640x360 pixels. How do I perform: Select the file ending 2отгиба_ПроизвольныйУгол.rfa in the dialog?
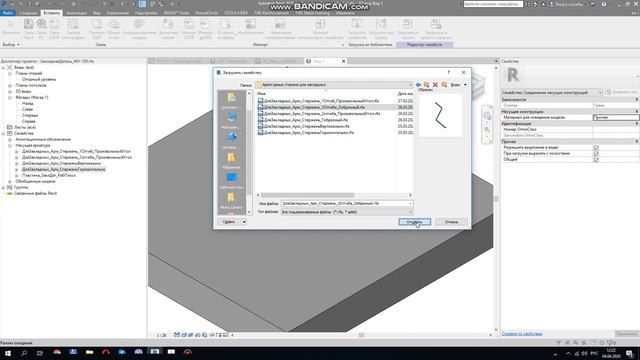click(x=319, y=113)
